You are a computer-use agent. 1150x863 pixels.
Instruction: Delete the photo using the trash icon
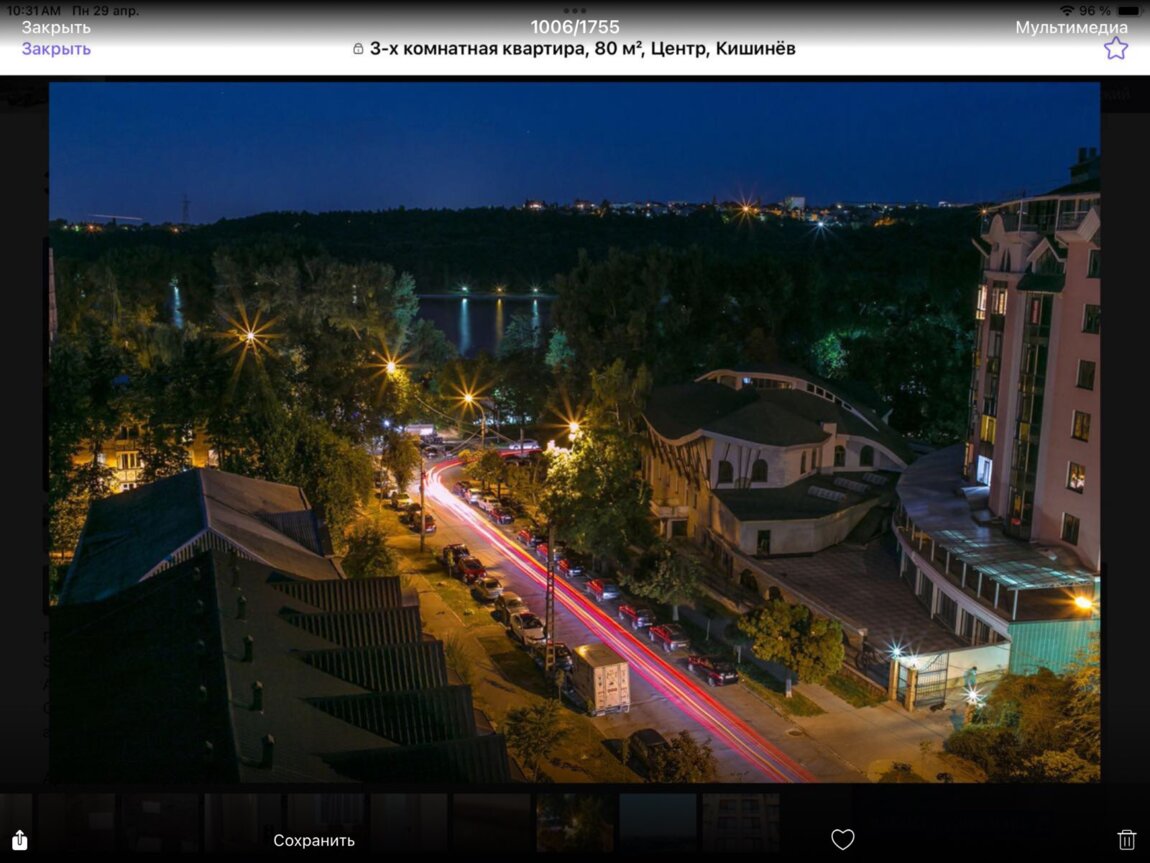[x=1127, y=840]
